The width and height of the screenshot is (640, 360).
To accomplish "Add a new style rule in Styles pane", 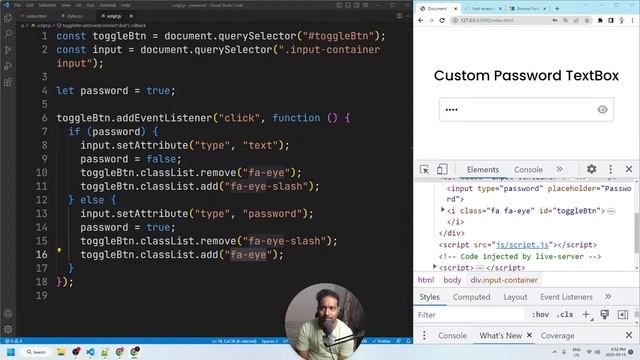I will (x=586, y=314).
